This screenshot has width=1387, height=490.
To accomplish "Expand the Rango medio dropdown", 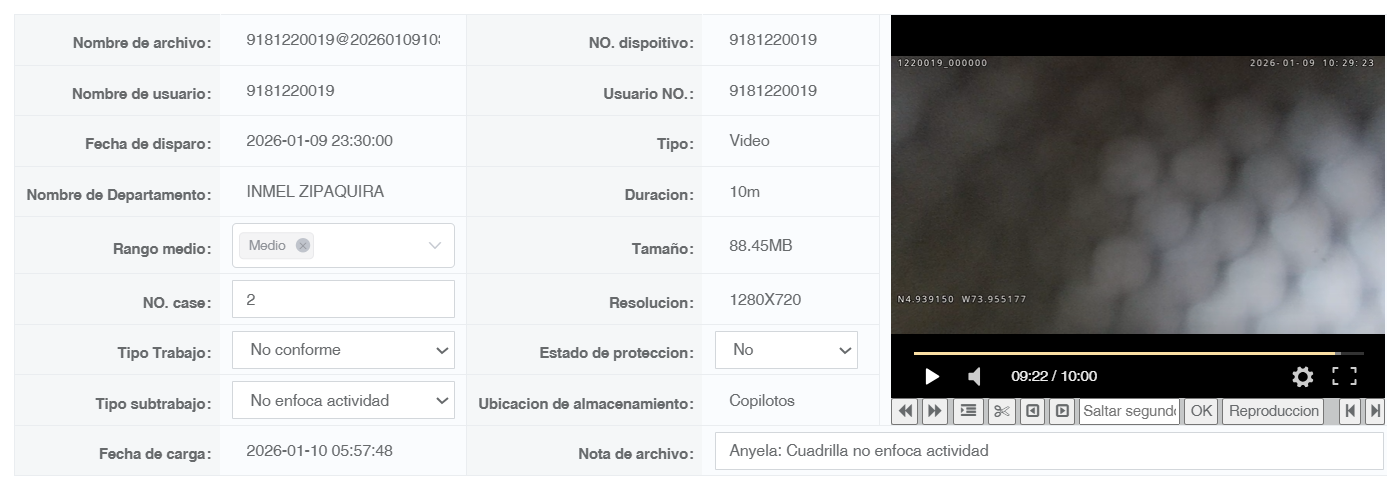I will tap(435, 245).
